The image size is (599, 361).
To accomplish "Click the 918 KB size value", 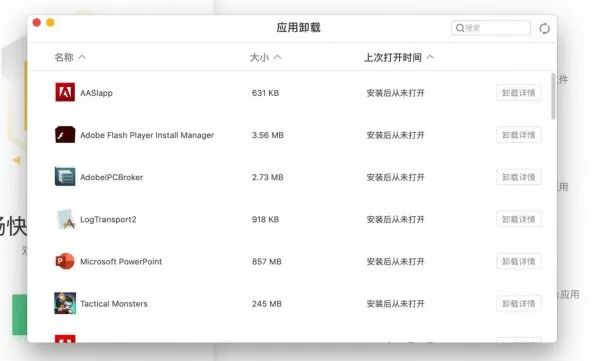I will (x=266, y=219).
